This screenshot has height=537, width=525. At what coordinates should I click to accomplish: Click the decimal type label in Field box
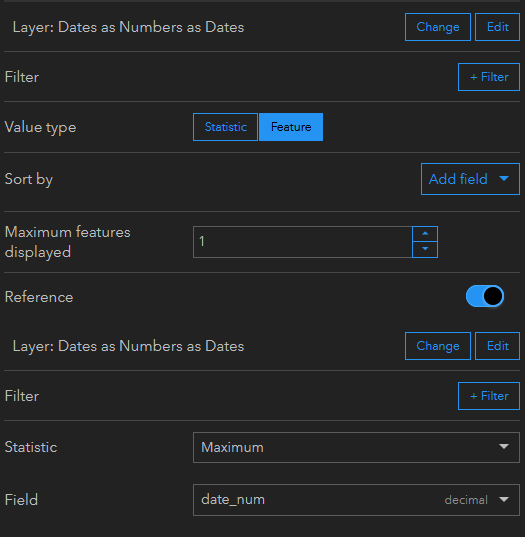coord(466,500)
